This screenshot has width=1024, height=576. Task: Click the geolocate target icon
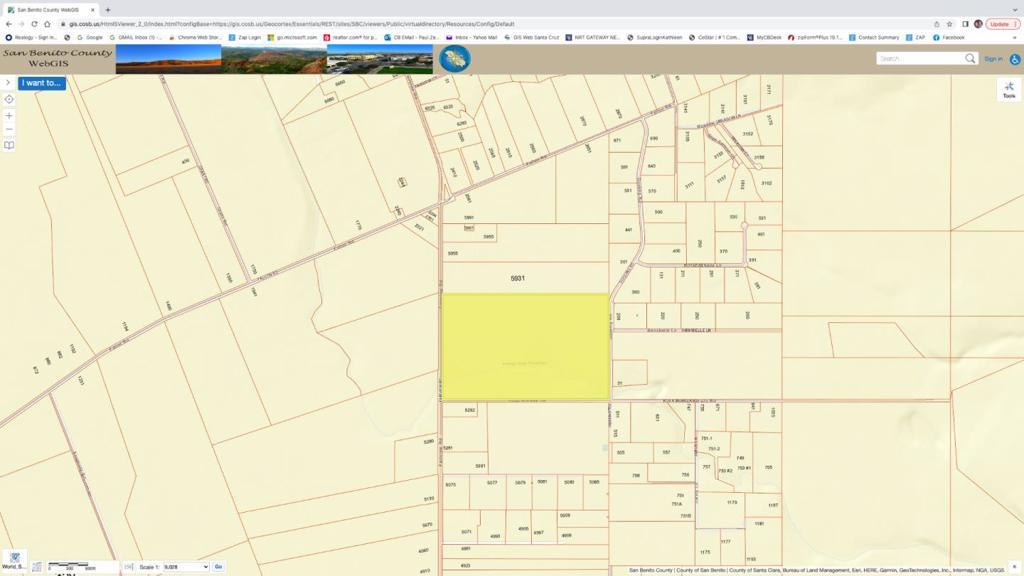point(9,99)
